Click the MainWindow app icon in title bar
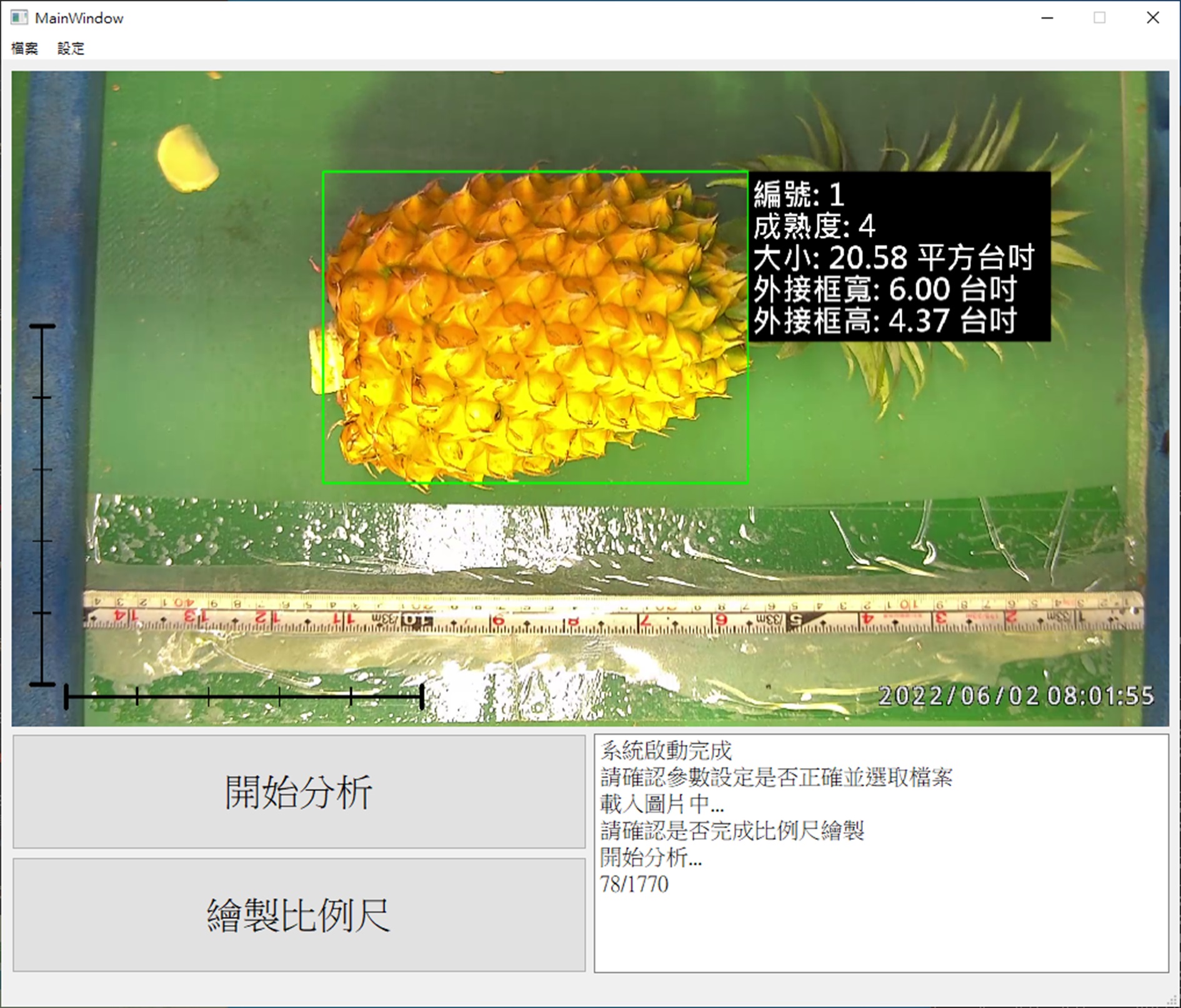Screen dimensions: 1181x1008 (x=19, y=17)
